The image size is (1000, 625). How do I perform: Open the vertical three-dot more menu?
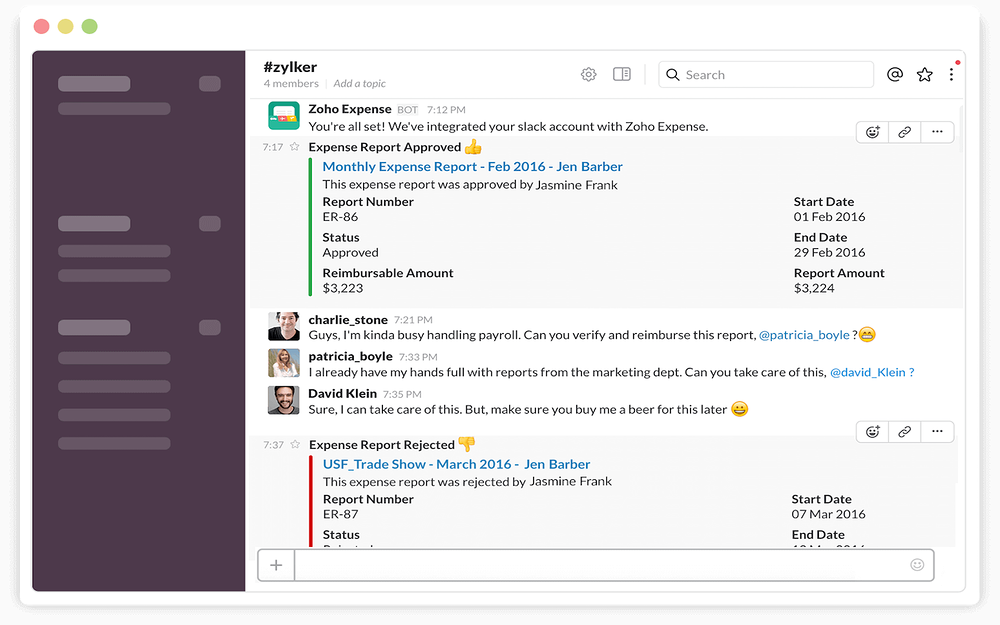[x=951, y=75]
